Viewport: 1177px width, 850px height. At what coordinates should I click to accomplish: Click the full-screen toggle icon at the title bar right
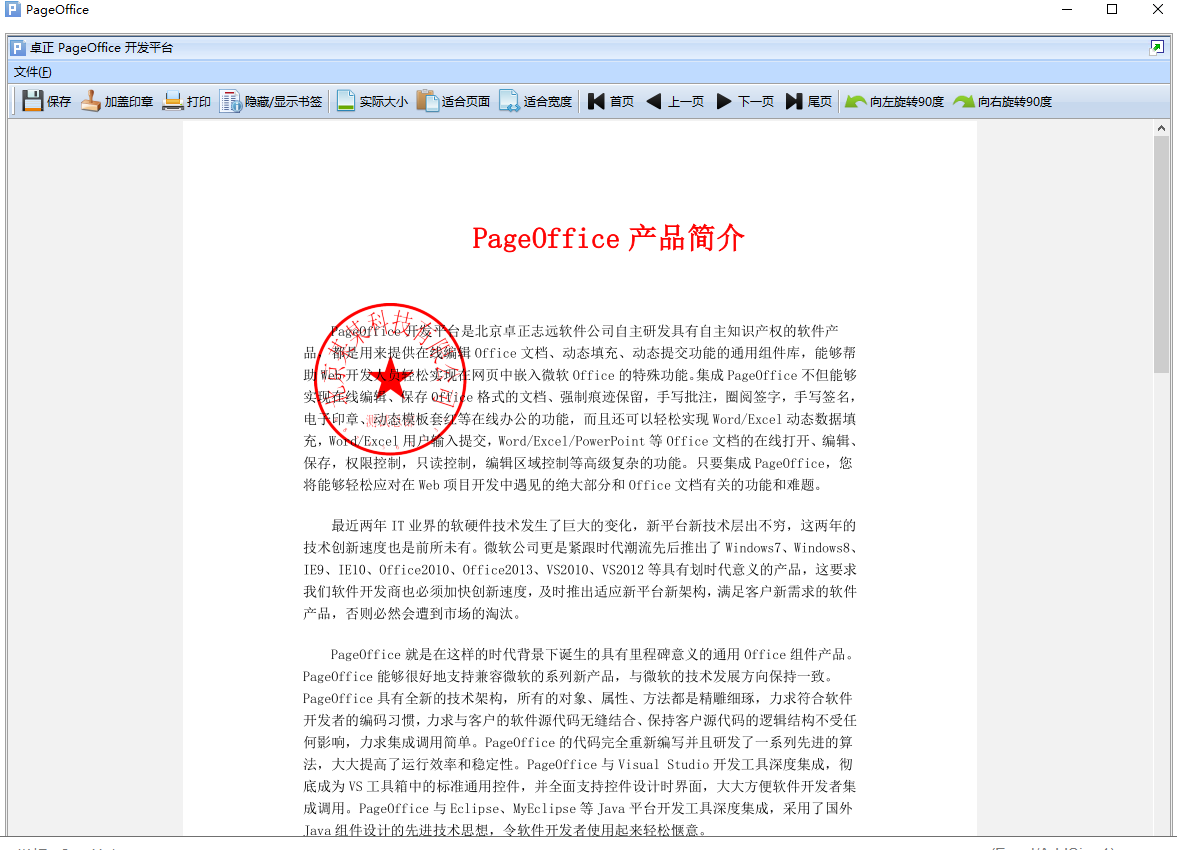[1156, 48]
